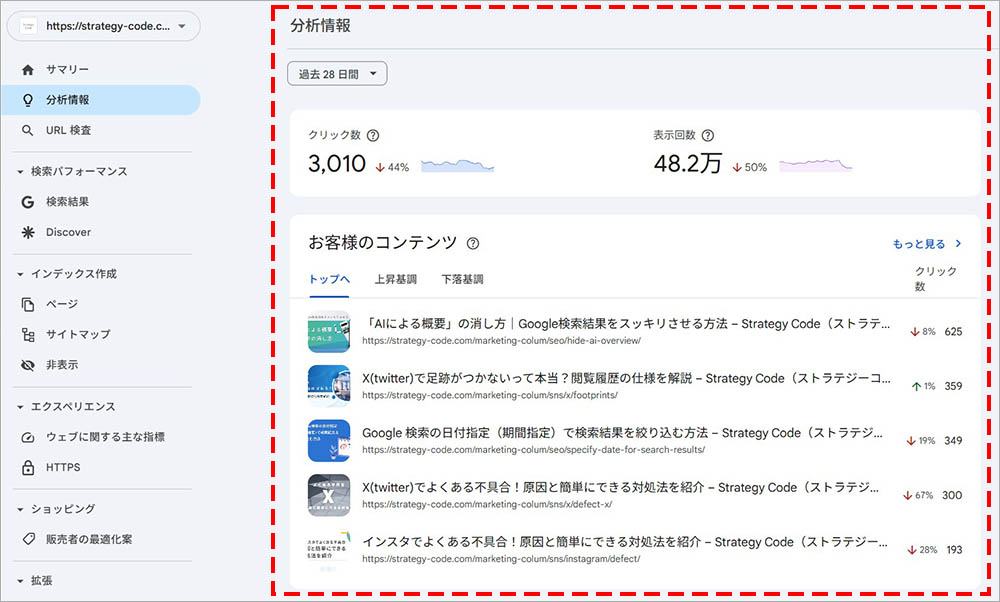
Task: Click help icon next to クリック数
Action: tap(373, 136)
